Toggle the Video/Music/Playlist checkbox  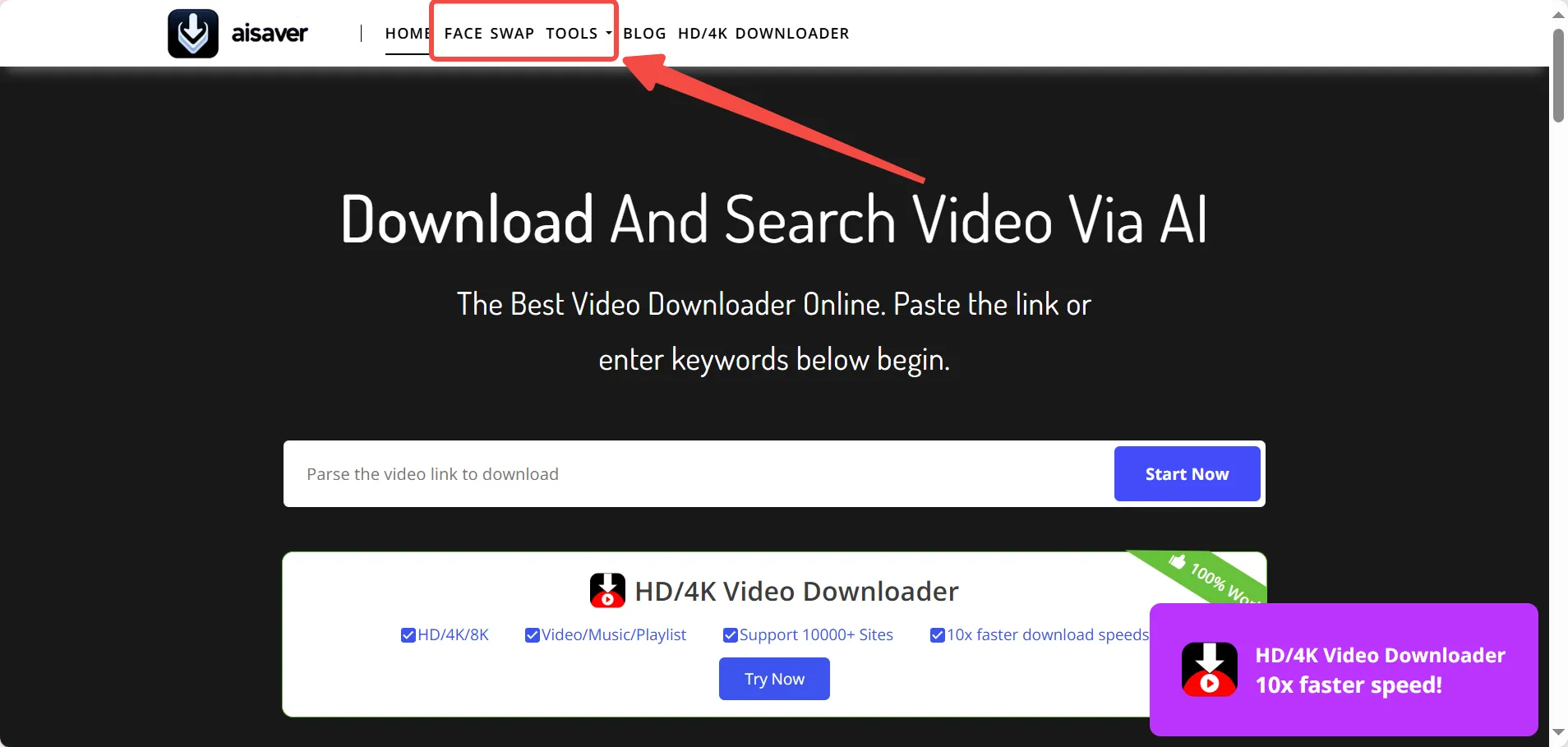(x=532, y=635)
